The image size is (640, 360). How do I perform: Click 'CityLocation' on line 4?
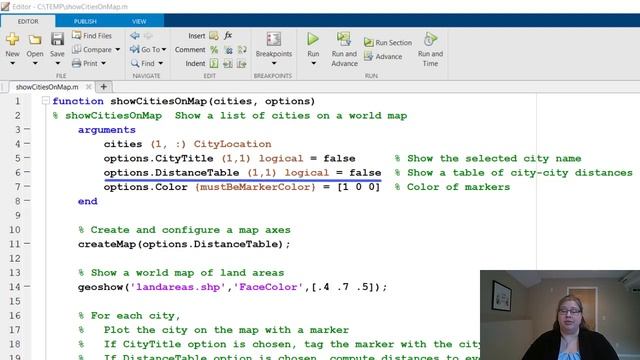[x=232, y=144]
